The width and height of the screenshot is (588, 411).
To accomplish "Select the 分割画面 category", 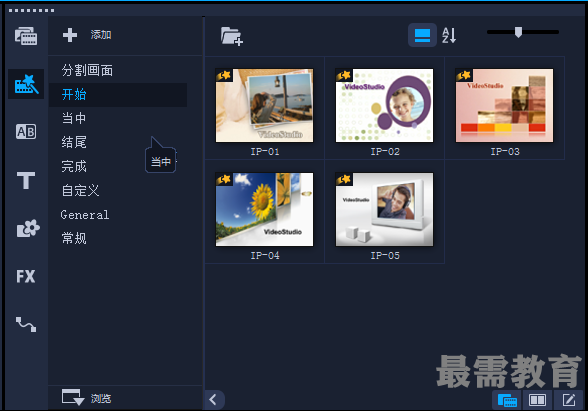I will coord(87,70).
